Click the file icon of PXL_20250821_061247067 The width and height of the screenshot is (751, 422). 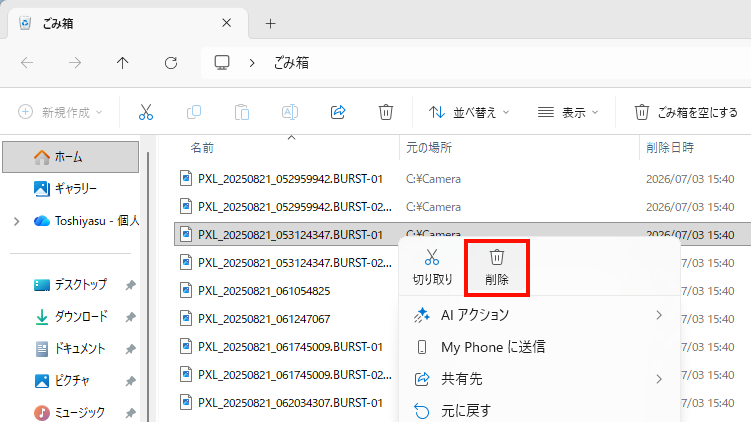pyautogui.click(x=186, y=318)
